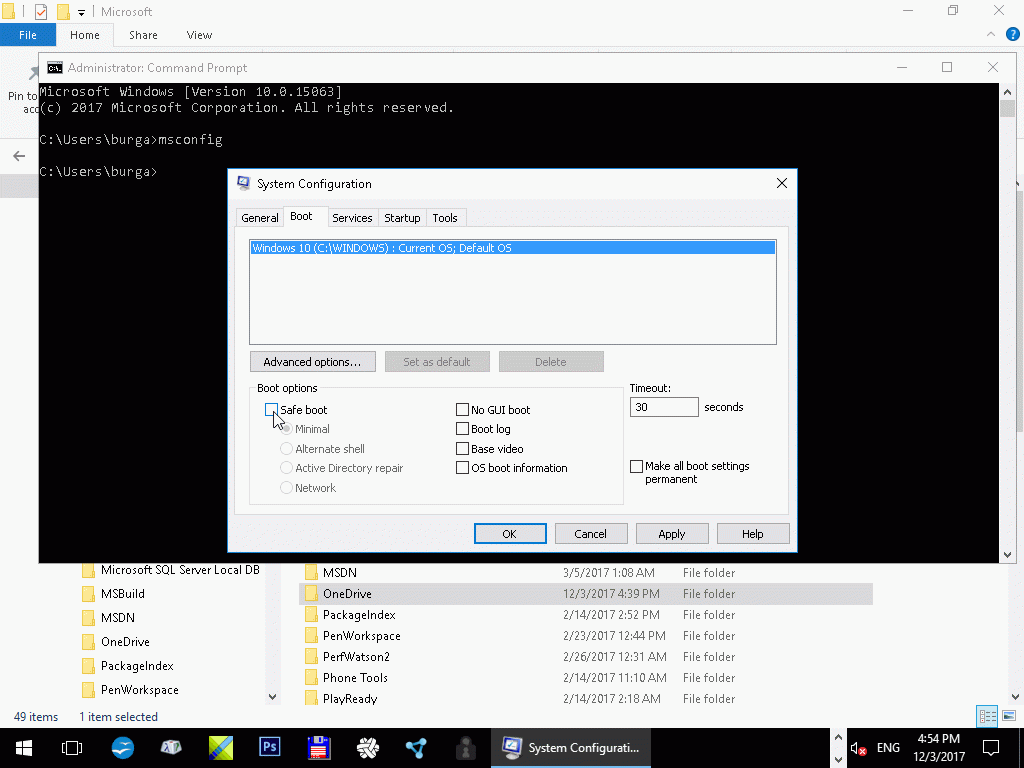The height and width of the screenshot is (768, 1024).
Task: Open the green diagonal pencil taskbar icon
Action: click(x=221, y=748)
